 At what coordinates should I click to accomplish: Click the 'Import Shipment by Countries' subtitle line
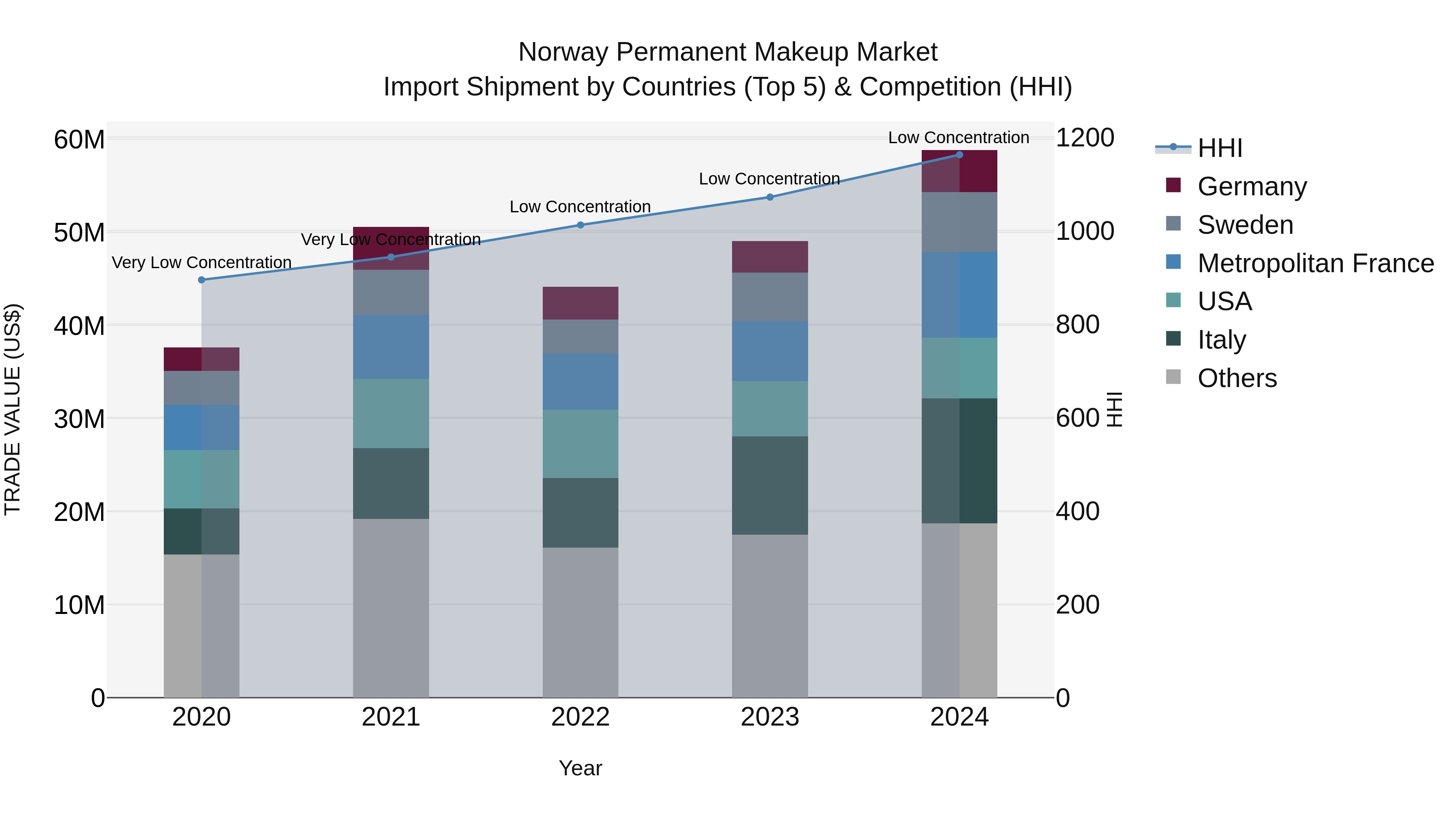tap(728, 87)
